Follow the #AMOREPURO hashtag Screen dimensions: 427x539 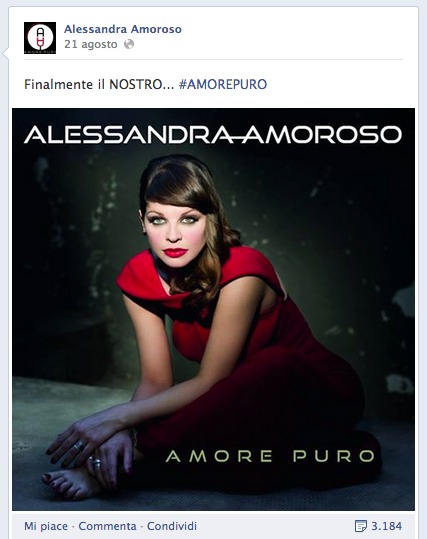coord(223,85)
